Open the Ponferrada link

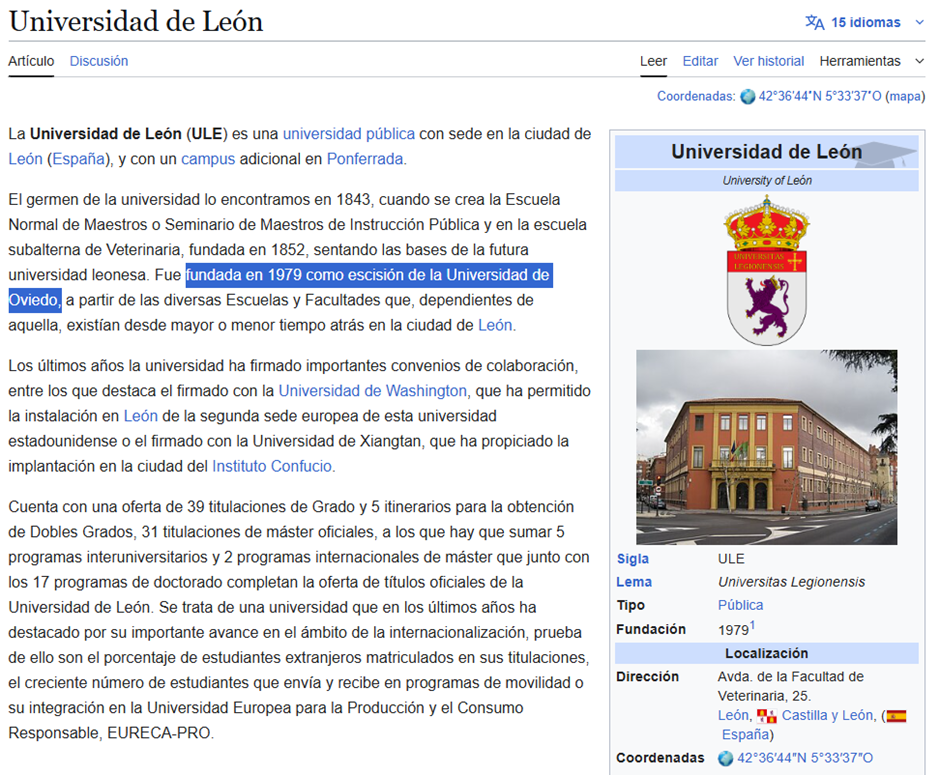pos(364,159)
